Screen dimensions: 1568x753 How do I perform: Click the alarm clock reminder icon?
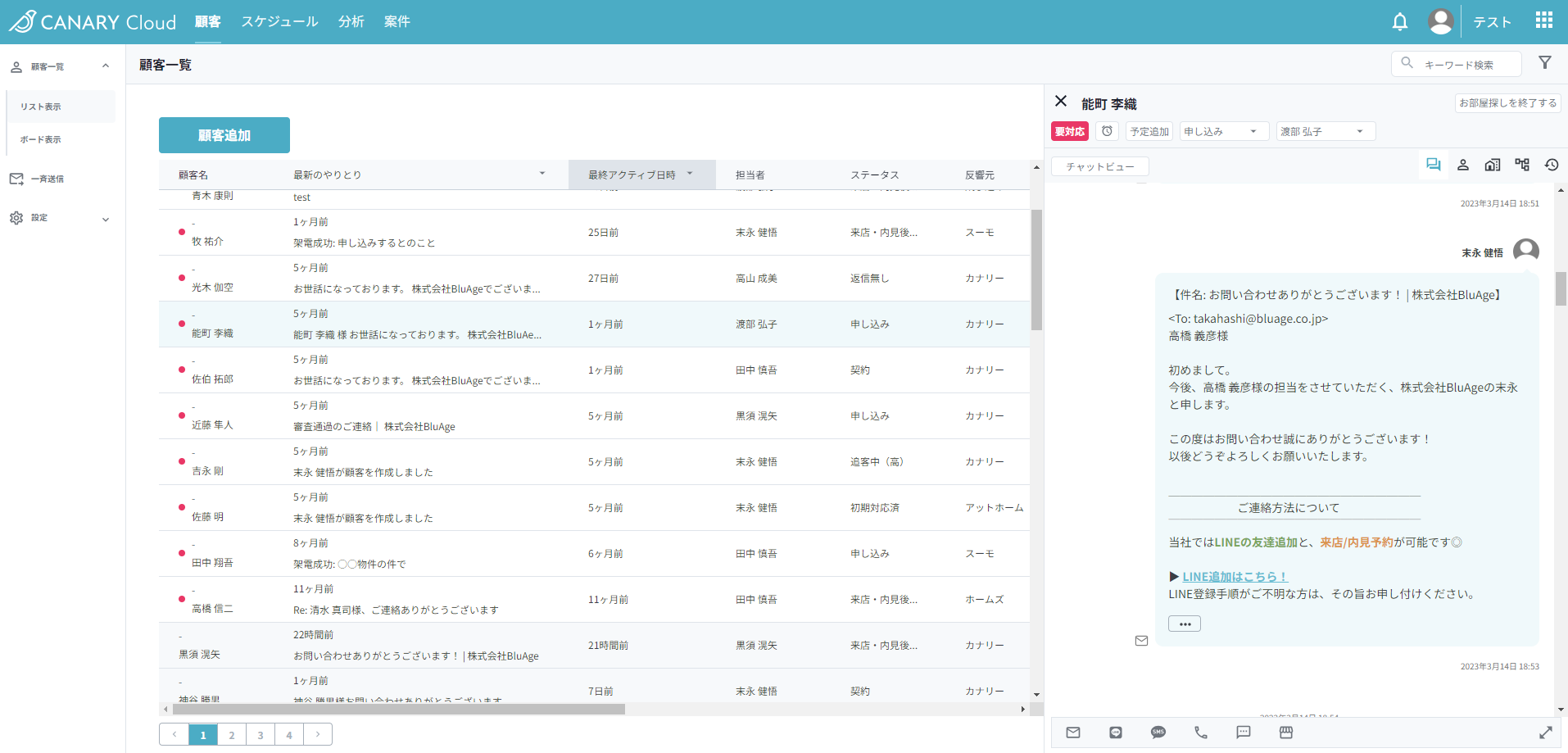tap(1107, 131)
